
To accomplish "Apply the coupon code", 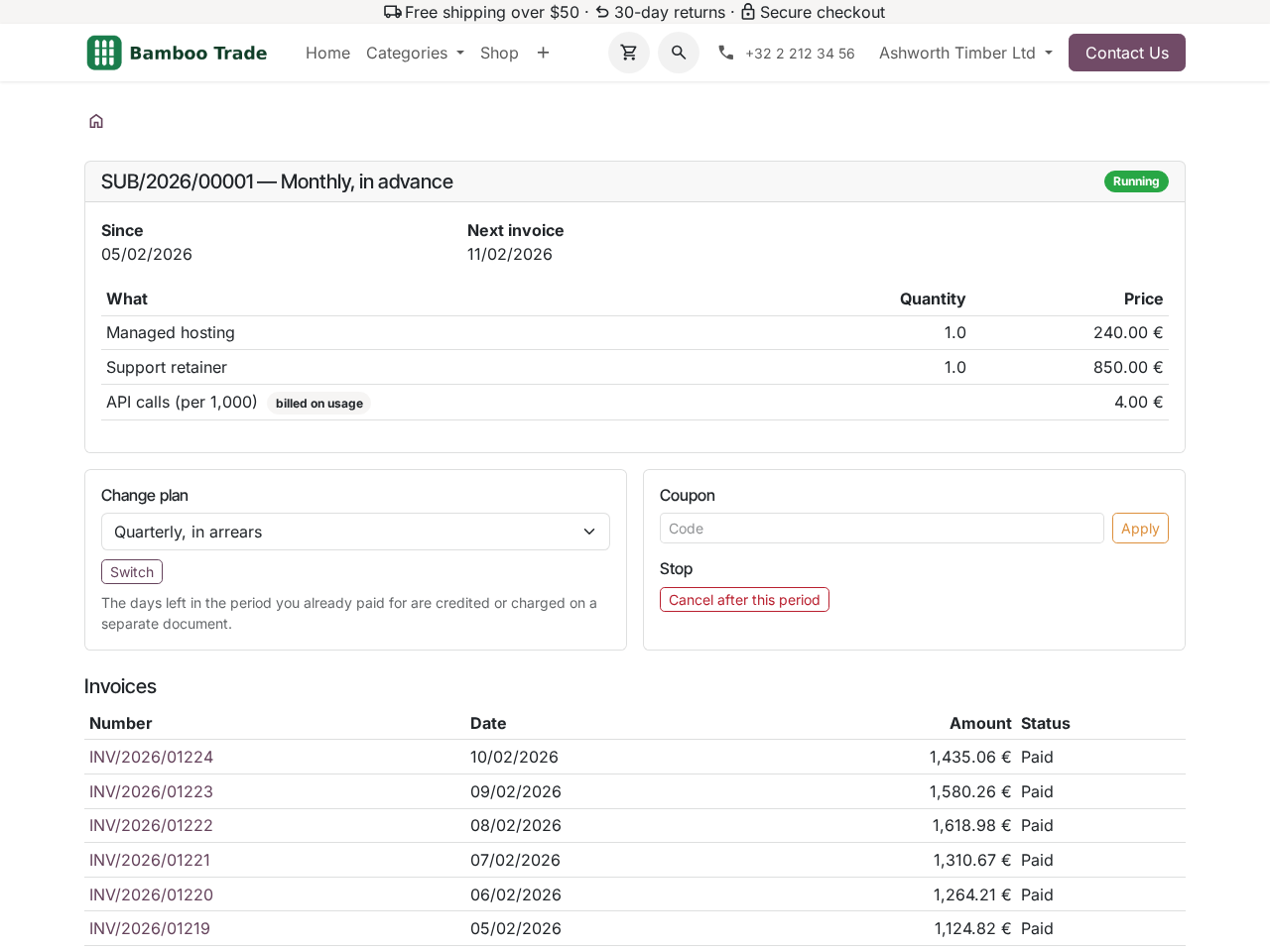I will 1140,529.
